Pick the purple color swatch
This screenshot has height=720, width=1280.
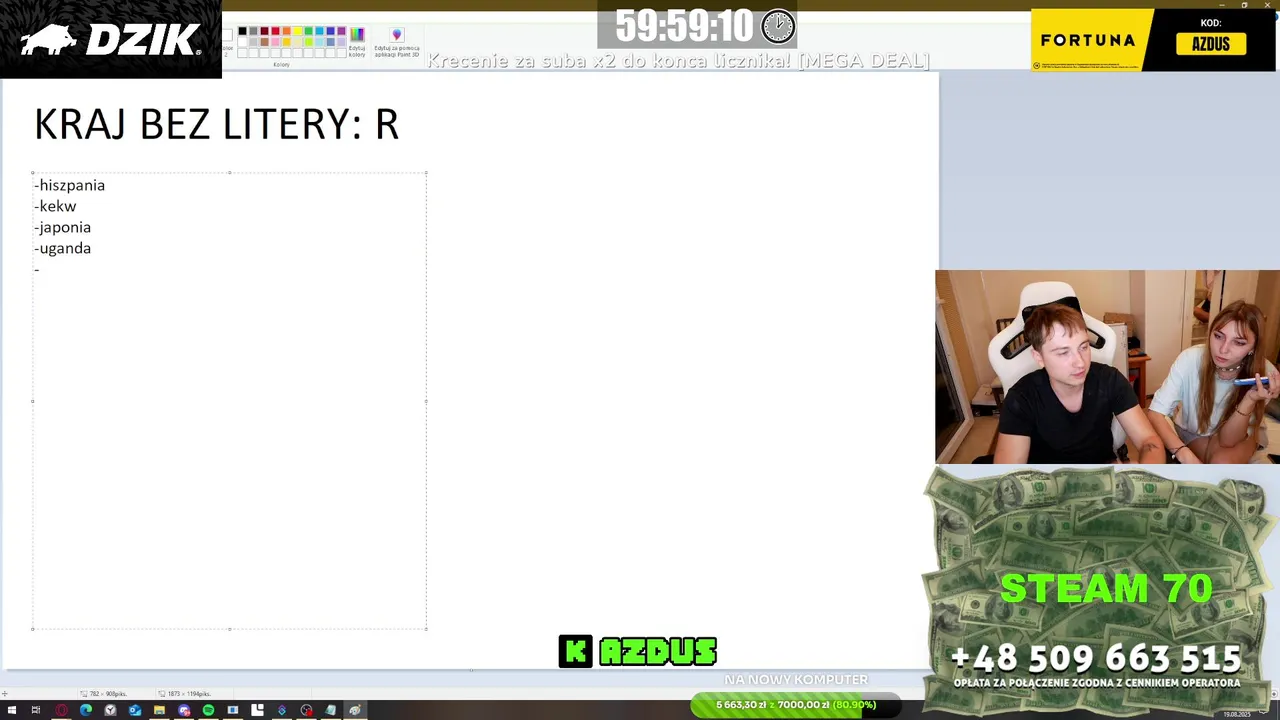coord(342,31)
